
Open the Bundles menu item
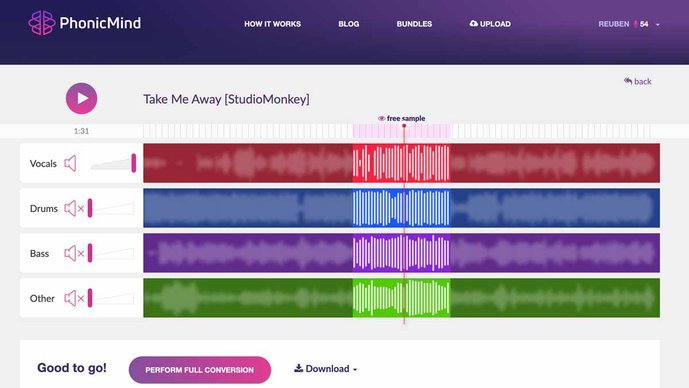(414, 24)
